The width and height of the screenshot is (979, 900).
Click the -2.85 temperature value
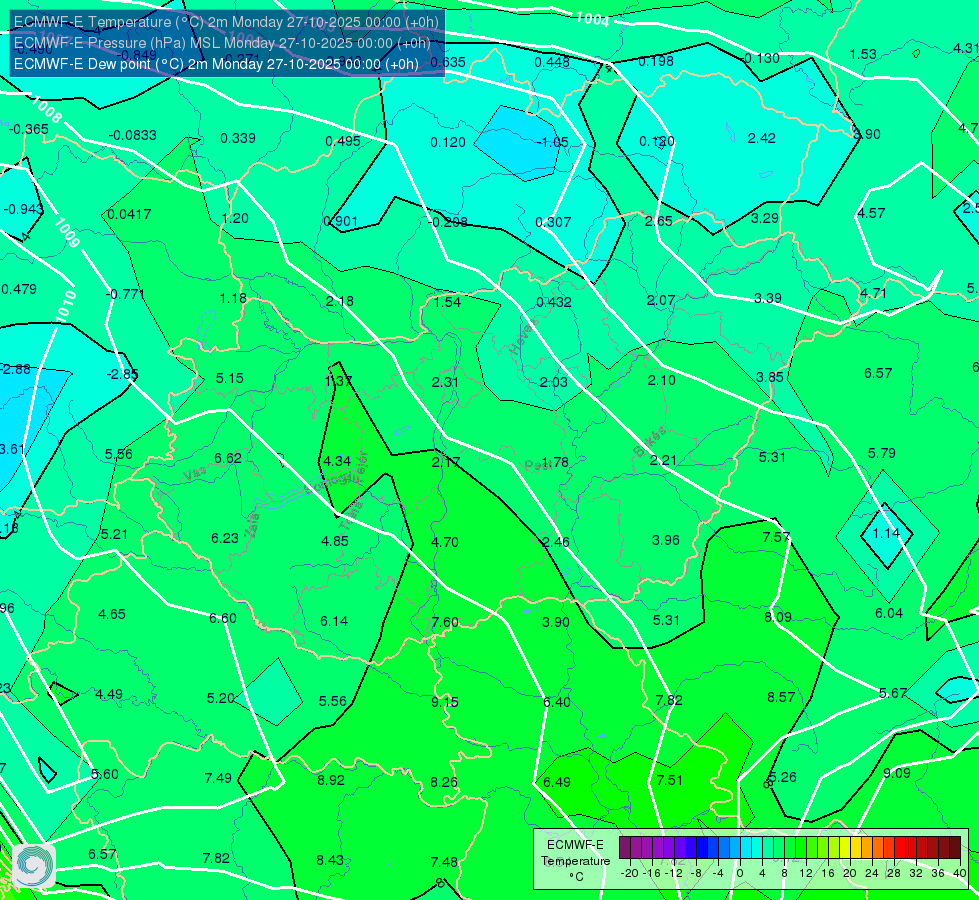pyautogui.click(x=122, y=375)
